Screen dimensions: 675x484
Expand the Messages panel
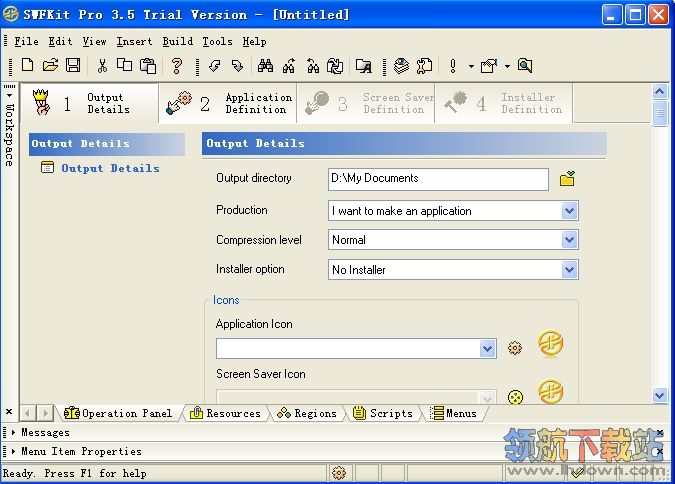coord(13,432)
